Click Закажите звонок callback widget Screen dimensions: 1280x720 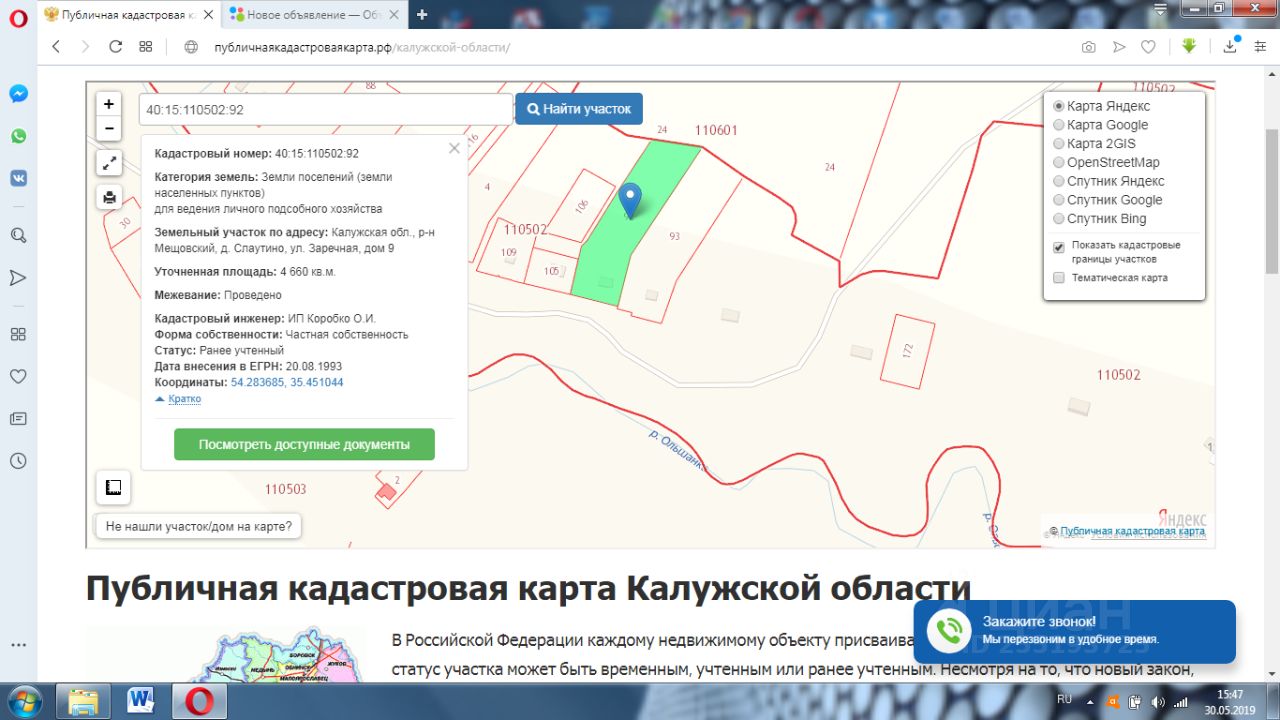click(1074, 631)
